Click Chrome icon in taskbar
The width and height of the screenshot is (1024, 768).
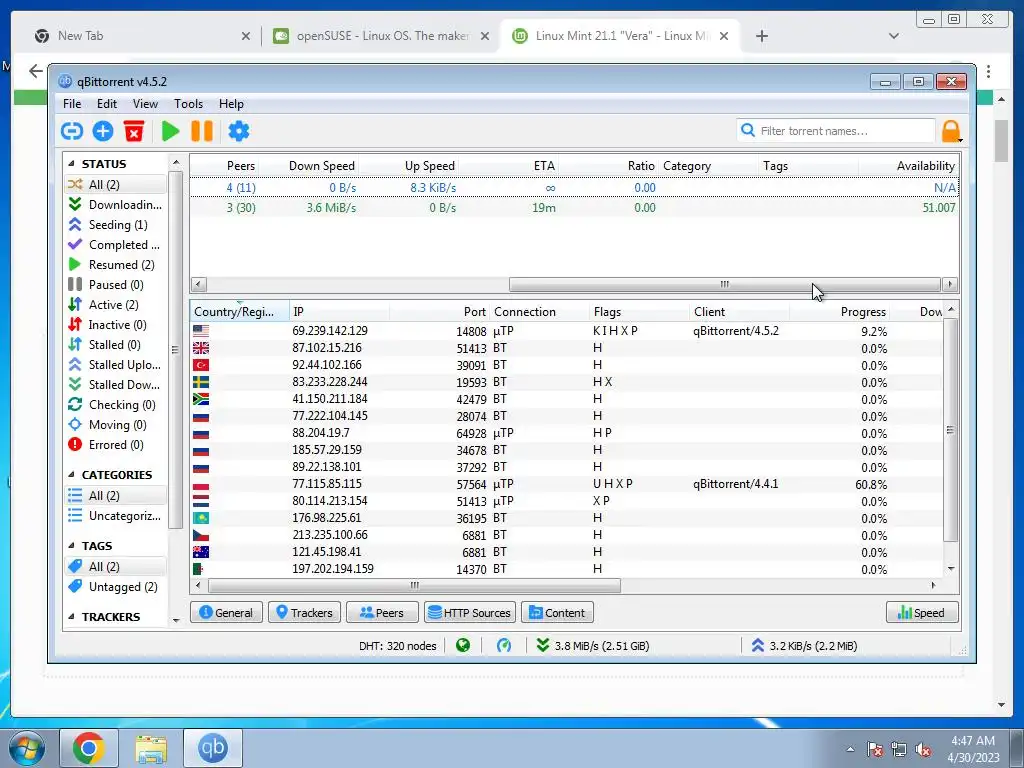point(89,748)
